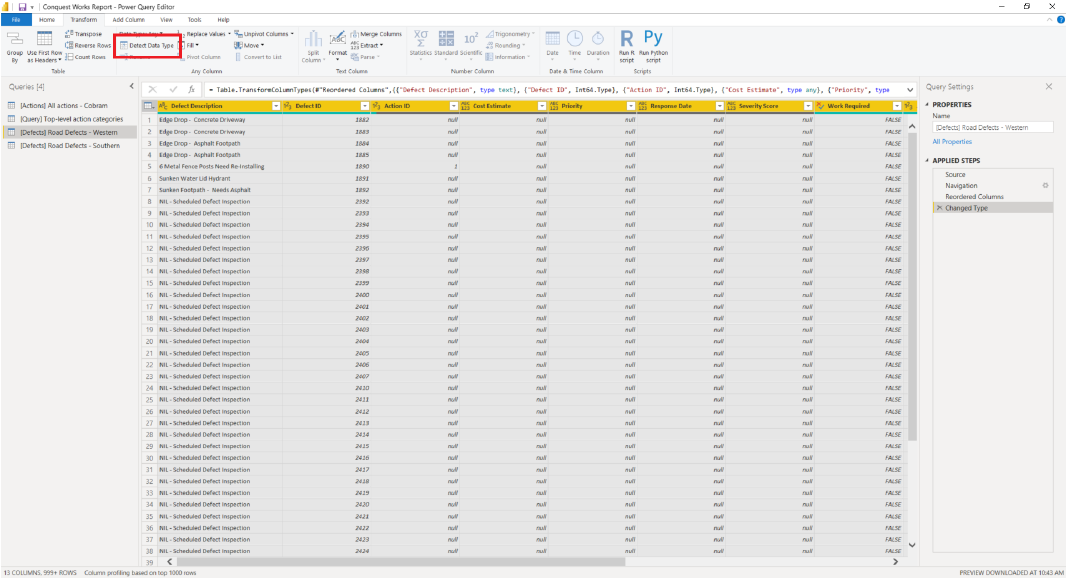Collapse the ribbon with chevron
The width and height of the screenshot is (1066, 578).
[x=1049, y=20]
